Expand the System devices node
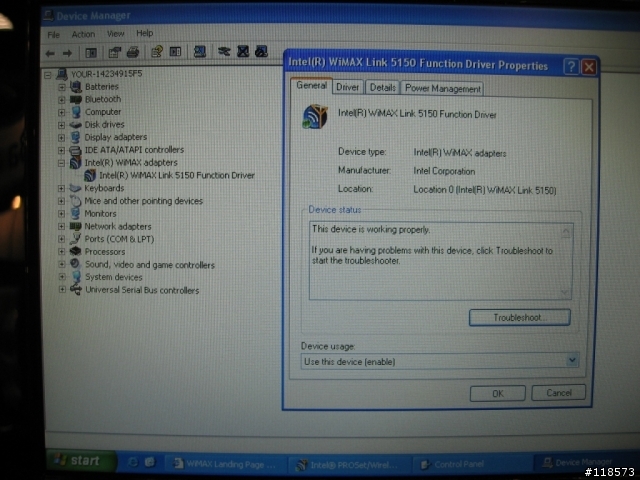Image resolution: width=640 pixels, height=480 pixels. (x=62, y=277)
